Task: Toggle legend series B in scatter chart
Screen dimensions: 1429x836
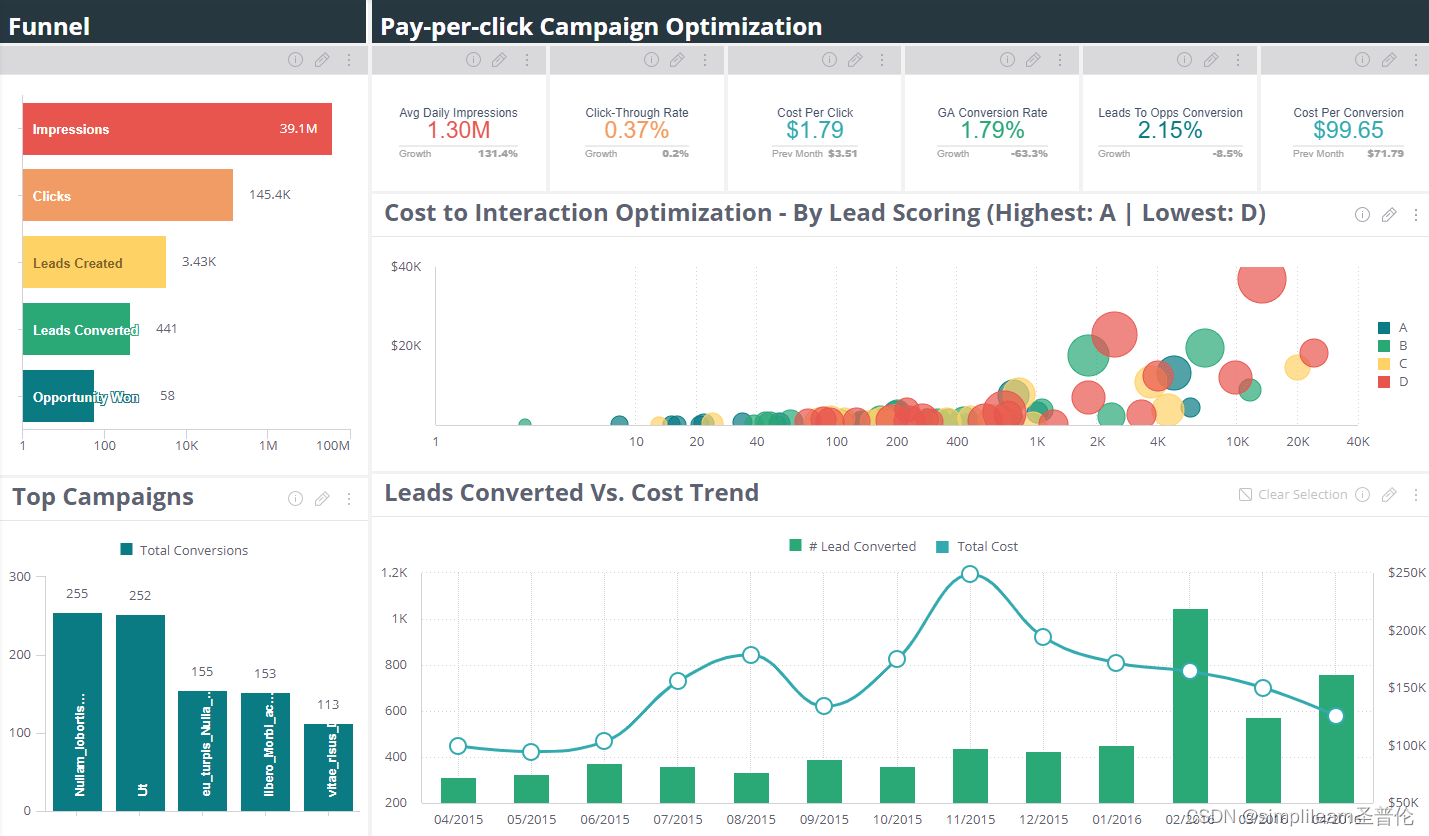Action: [1393, 346]
